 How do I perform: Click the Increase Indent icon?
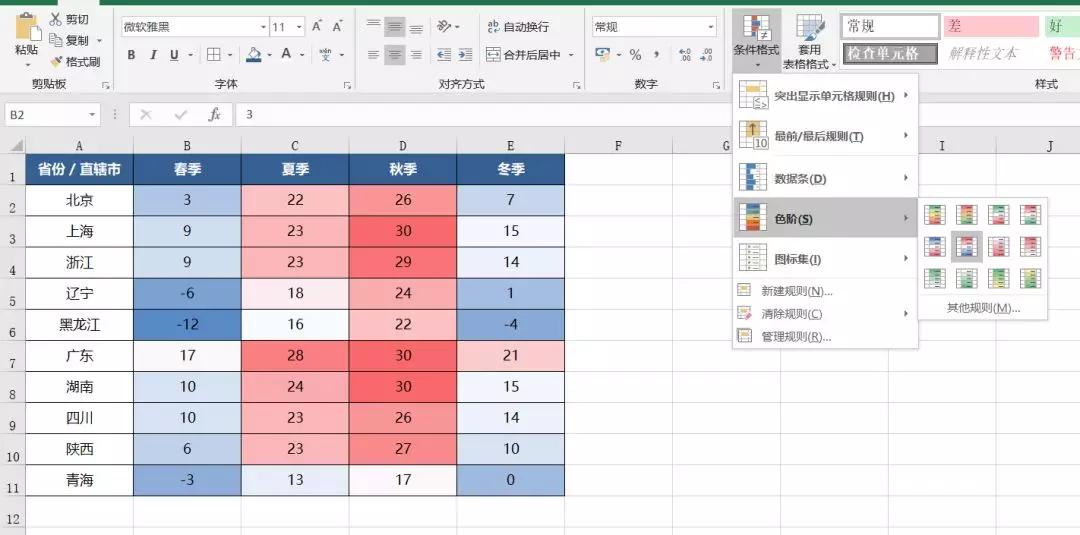click(x=466, y=55)
